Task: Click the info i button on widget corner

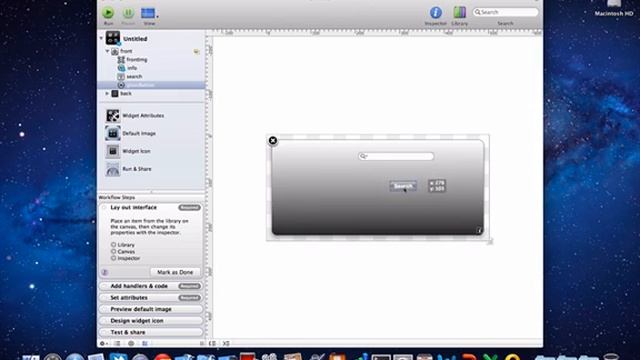Action: click(479, 231)
